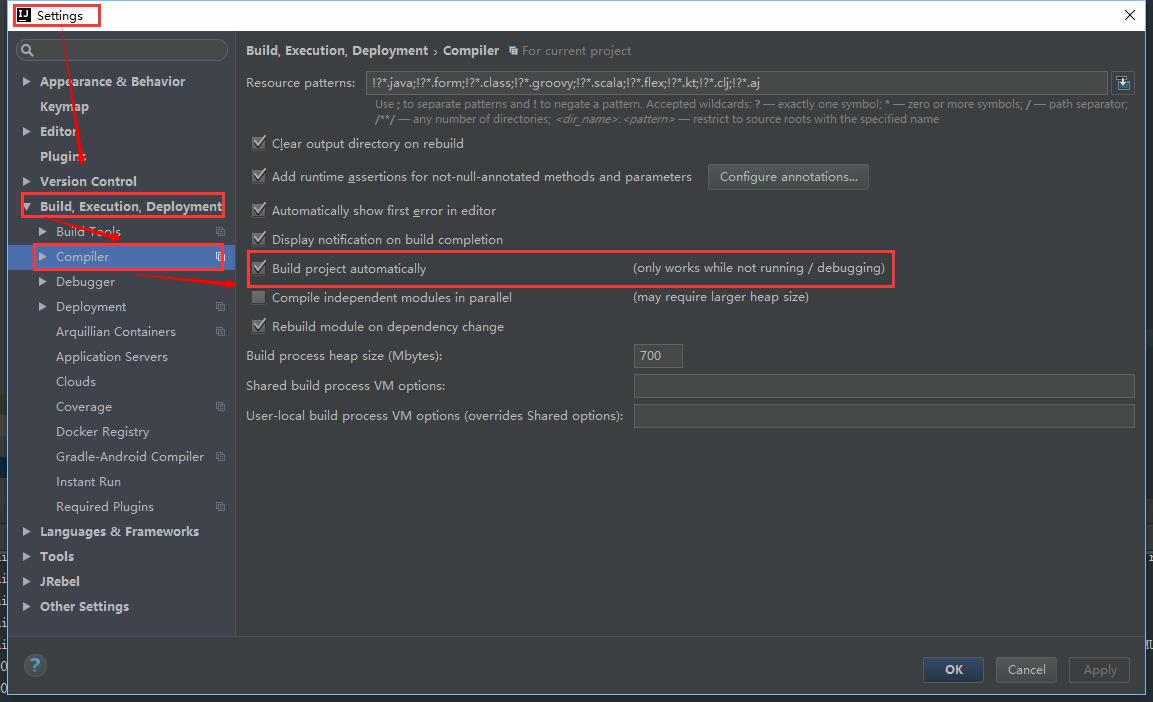Click Shared build process VM options field

tap(884, 386)
